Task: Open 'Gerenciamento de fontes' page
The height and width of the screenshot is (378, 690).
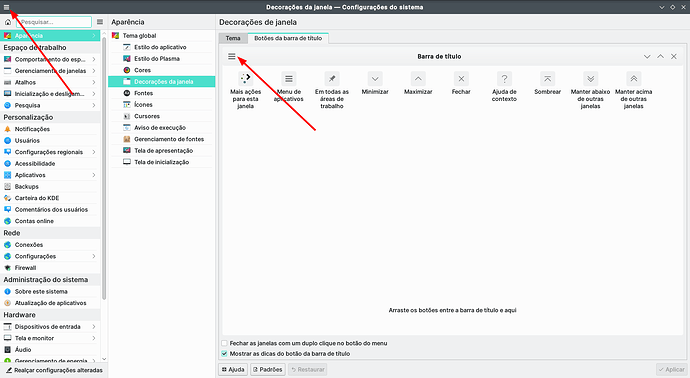Action: pos(161,139)
